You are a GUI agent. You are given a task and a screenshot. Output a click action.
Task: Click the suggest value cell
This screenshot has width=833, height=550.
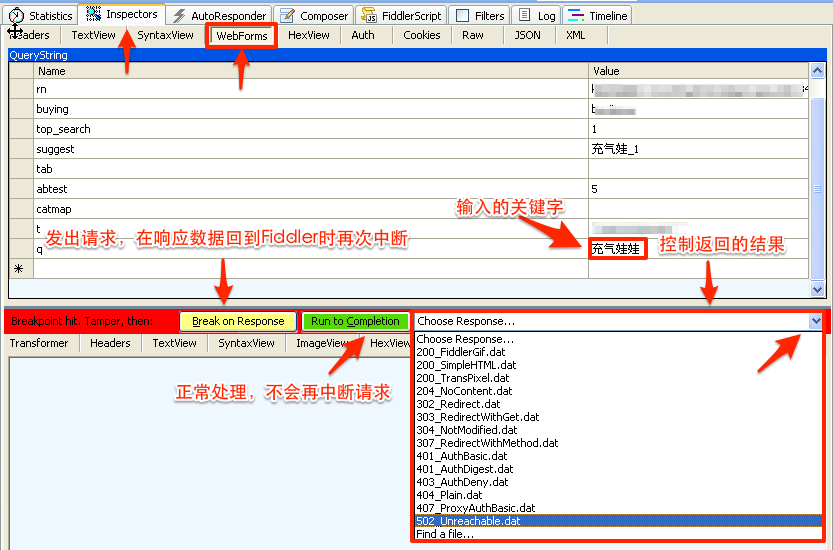[x=699, y=149]
